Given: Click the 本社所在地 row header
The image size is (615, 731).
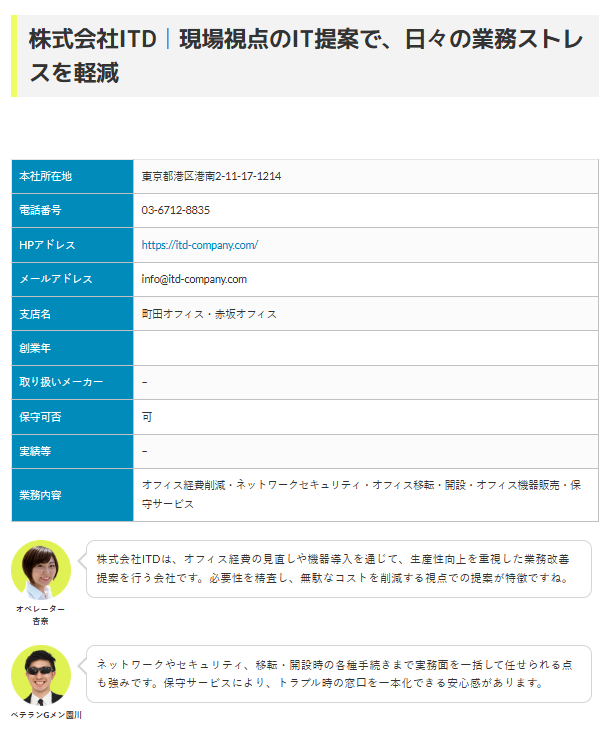Looking at the screenshot, I should tap(46, 176).
